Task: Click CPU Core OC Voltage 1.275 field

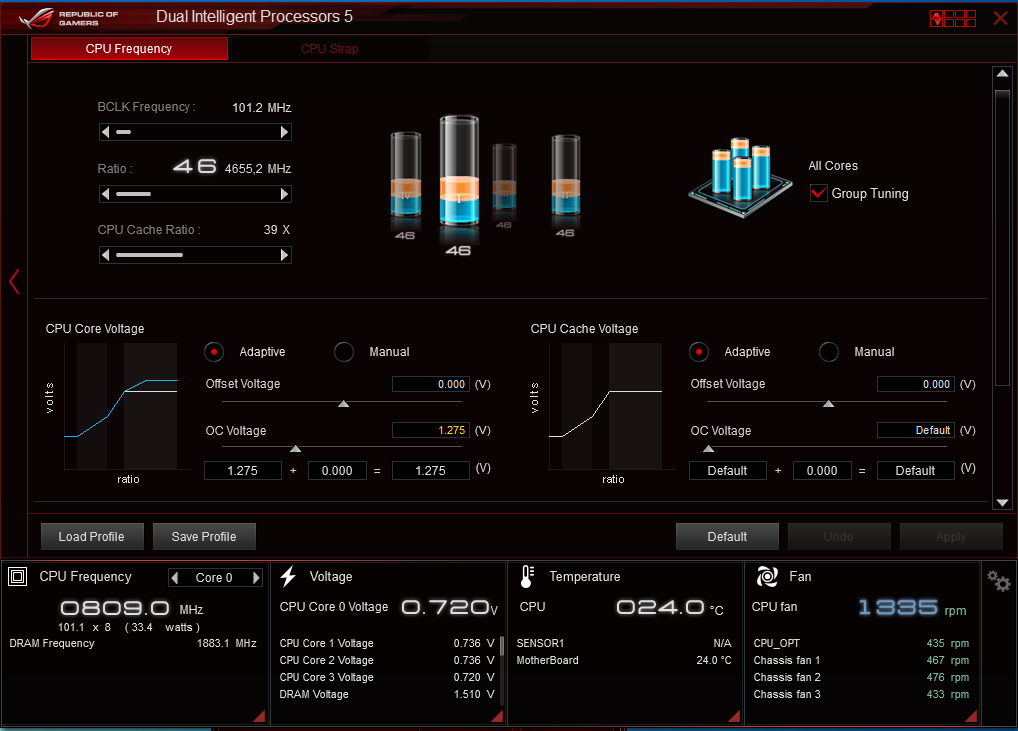Action: click(431, 430)
